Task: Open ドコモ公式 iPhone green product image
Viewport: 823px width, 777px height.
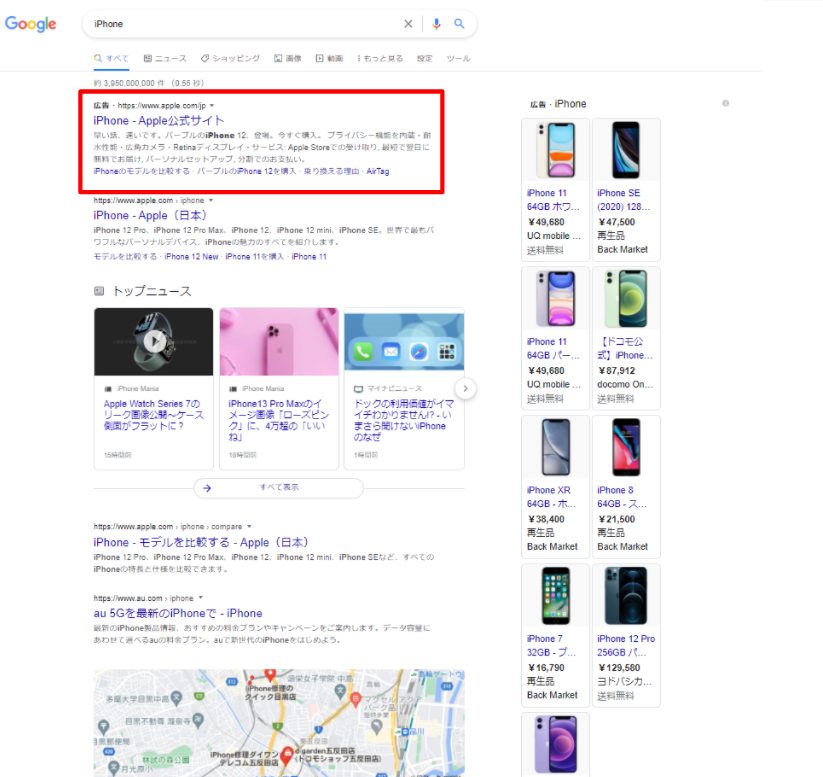Action: 626,298
